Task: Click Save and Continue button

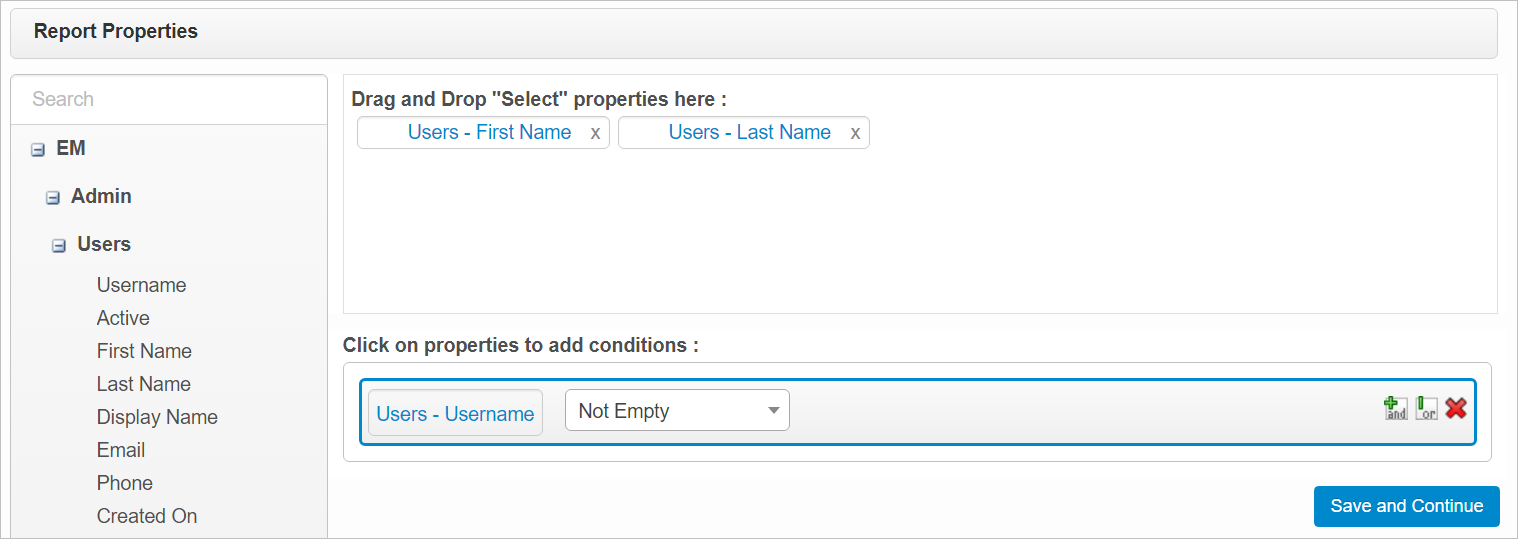Action: [x=1406, y=506]
